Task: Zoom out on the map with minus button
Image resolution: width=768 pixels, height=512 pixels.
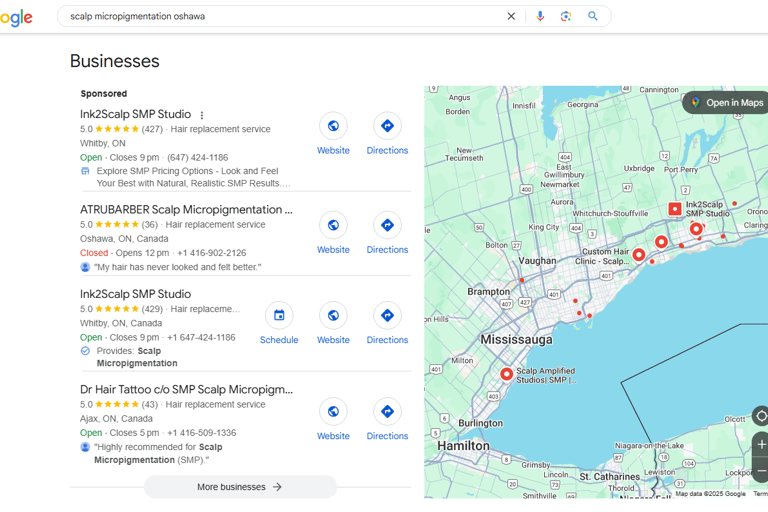Action: pyautogui.click(x=761, y=470)
